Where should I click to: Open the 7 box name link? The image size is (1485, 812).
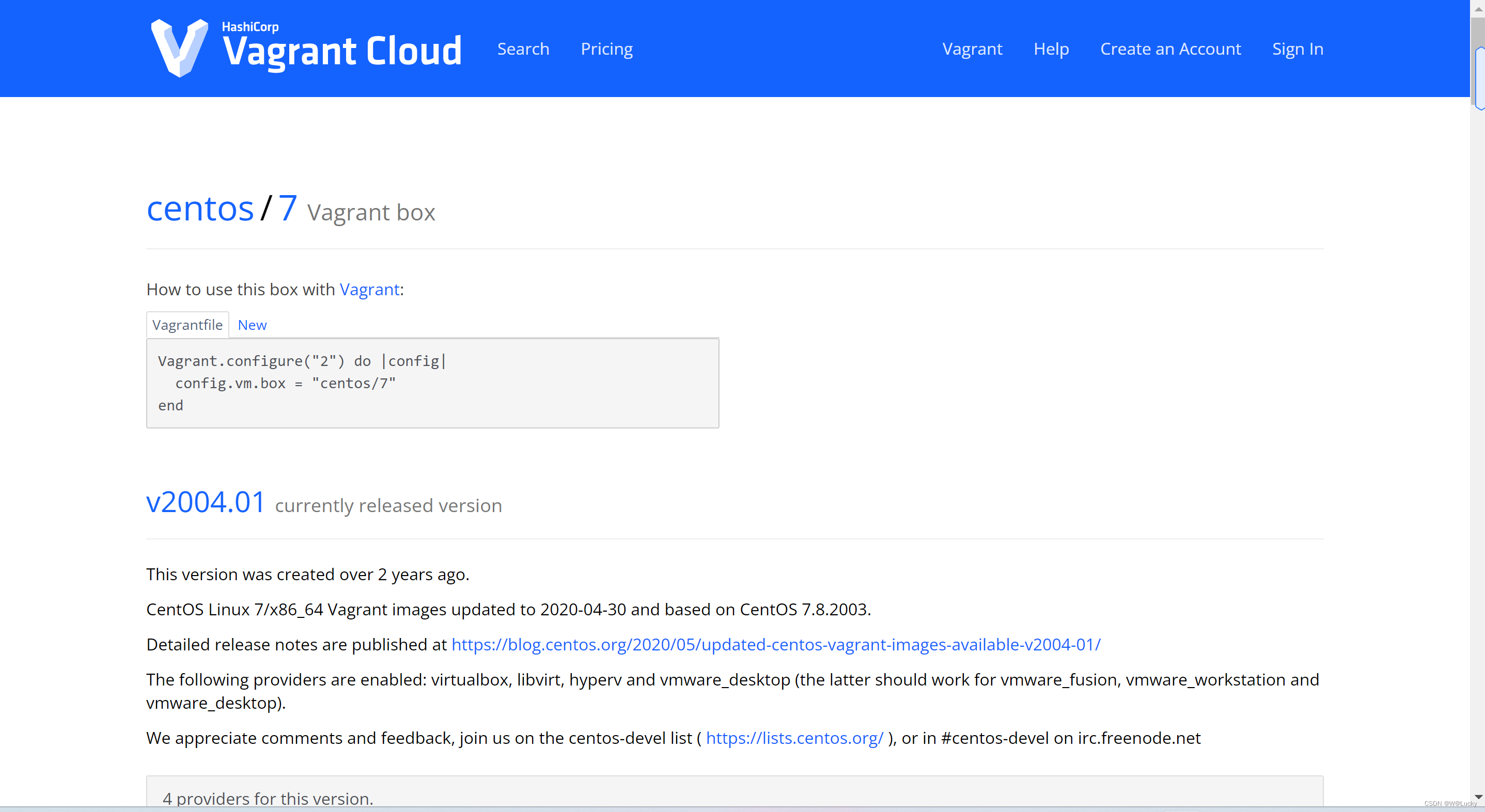(x=288, y=208)
